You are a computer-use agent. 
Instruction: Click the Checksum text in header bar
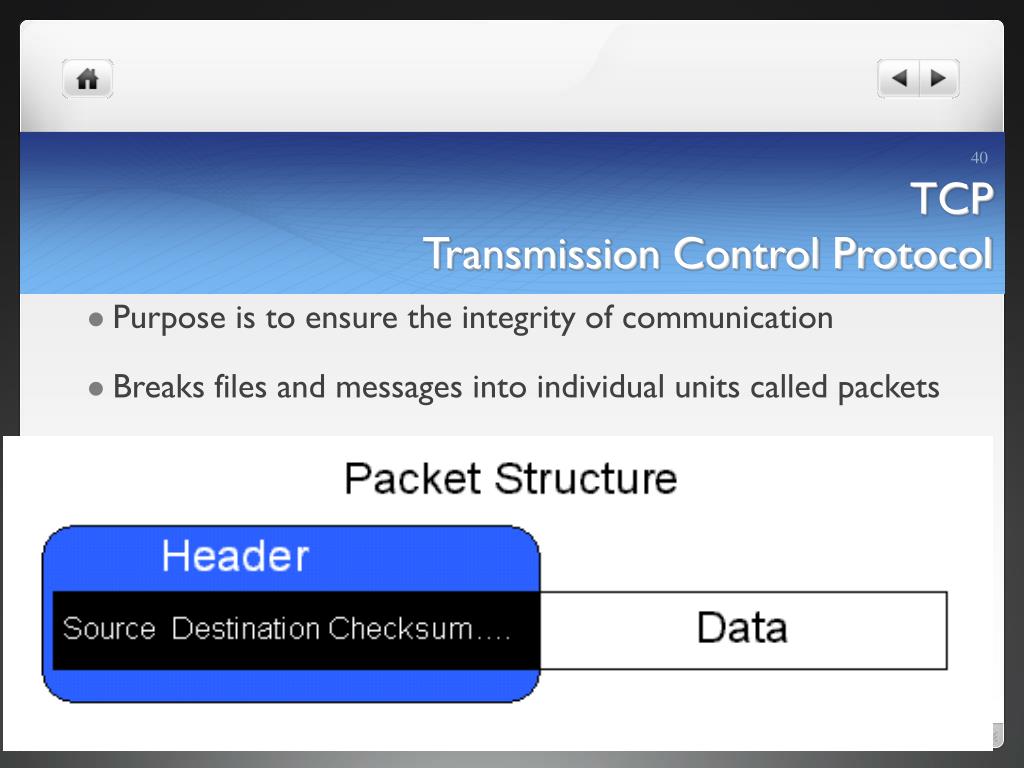coord(400,628)
